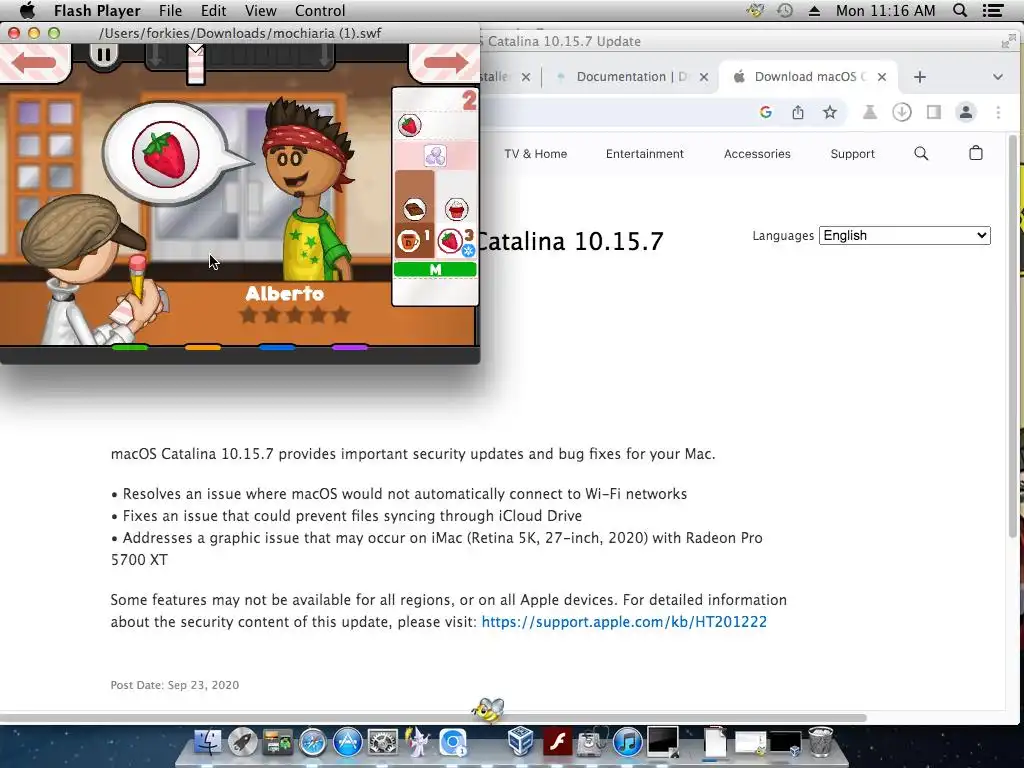Screen dimensions: 1024x768
Task: Open Safari from the Dock
Action: coord(313,743)
